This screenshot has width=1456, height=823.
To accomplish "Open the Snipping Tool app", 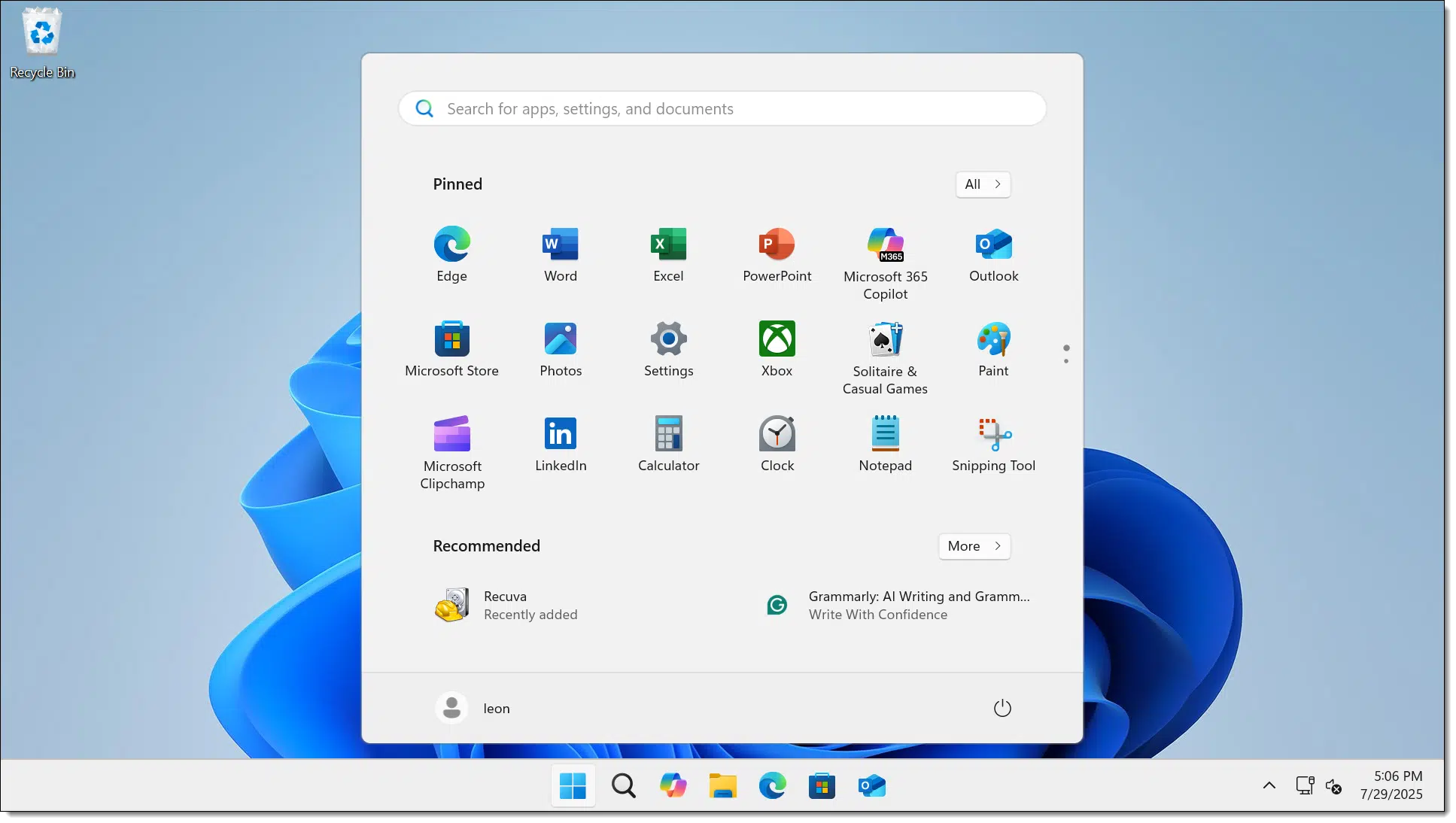I will (993, 444).
